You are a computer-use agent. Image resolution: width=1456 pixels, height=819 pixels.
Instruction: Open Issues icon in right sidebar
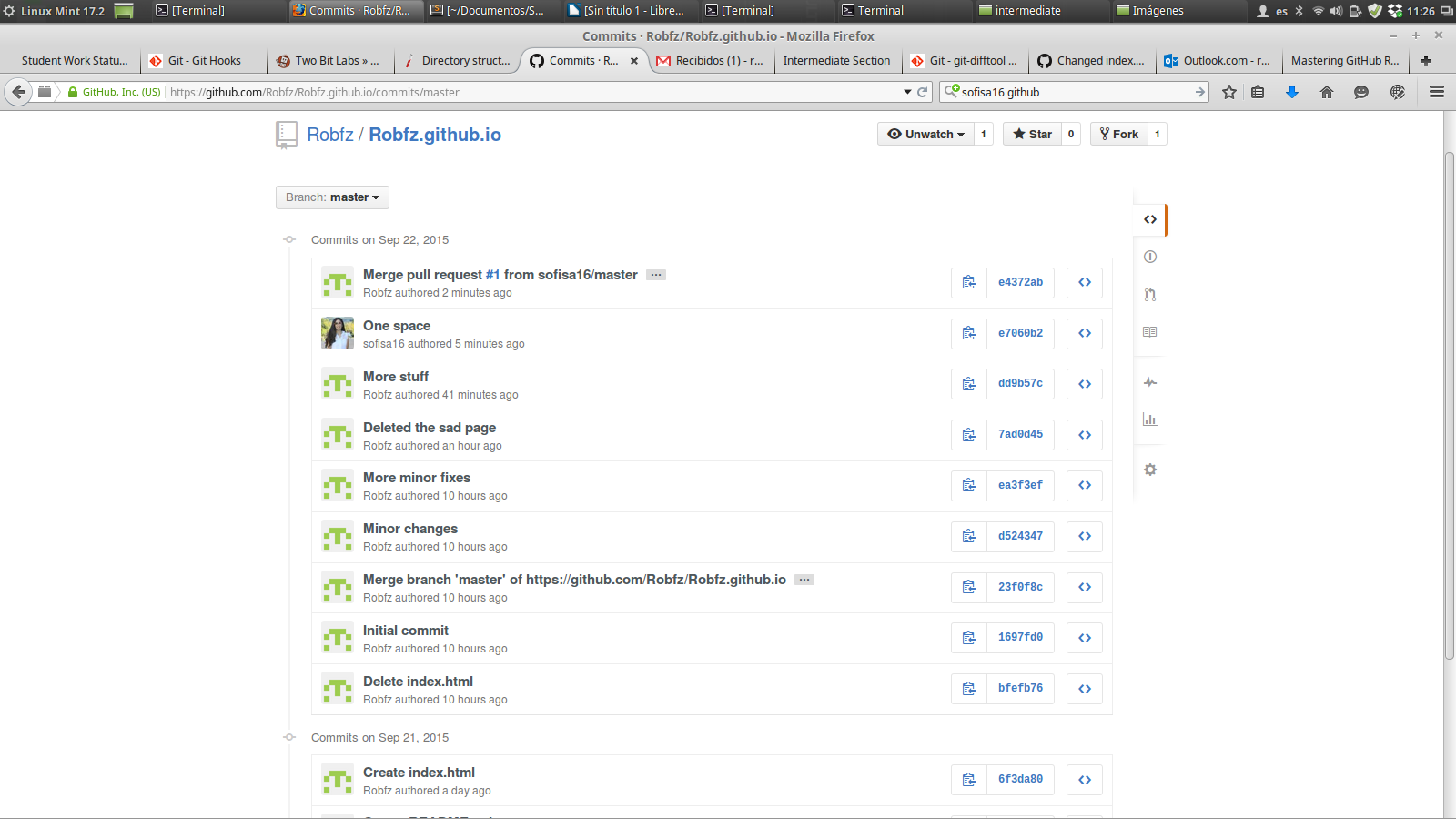1150,257
